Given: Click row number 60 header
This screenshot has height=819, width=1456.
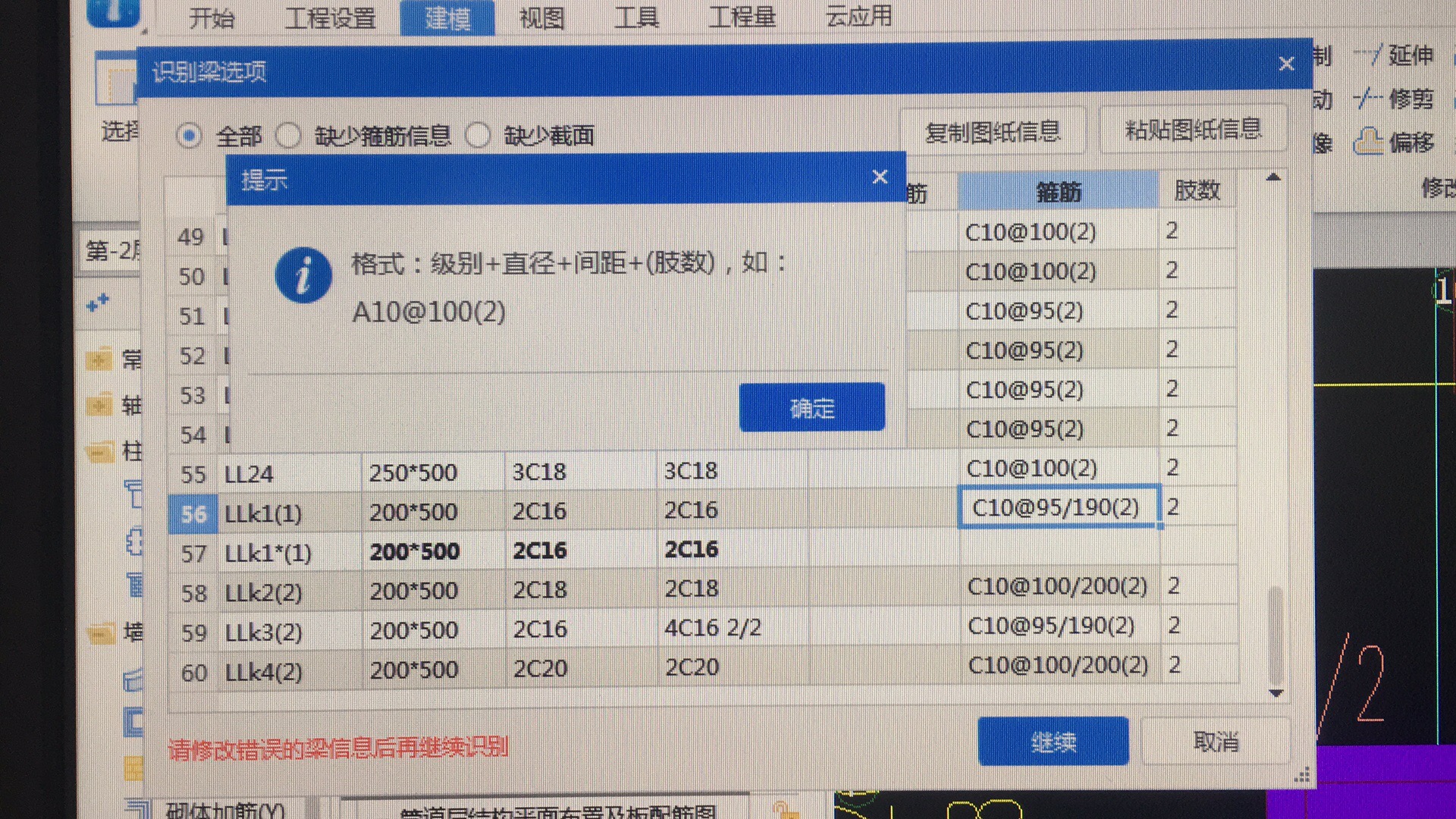Looking at the screenshot, I should tap(193, 672).
